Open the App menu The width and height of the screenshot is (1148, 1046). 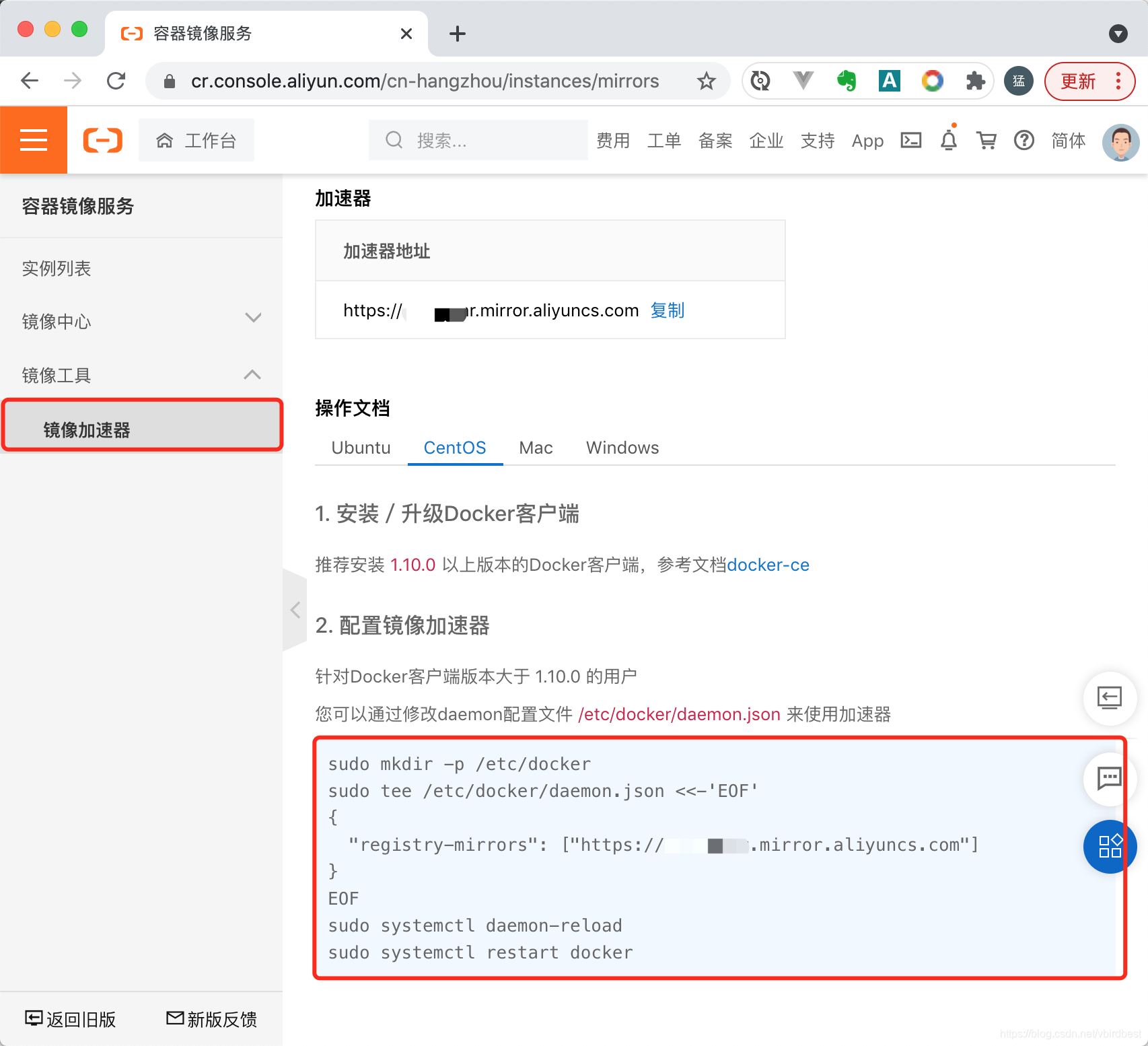click(867, 141)
